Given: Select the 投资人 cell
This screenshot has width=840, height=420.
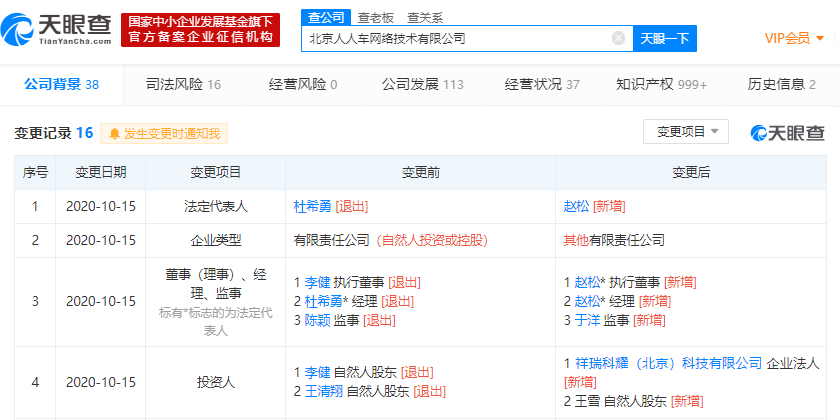Looking at the screenshot, I should click(x=215, y=382).
